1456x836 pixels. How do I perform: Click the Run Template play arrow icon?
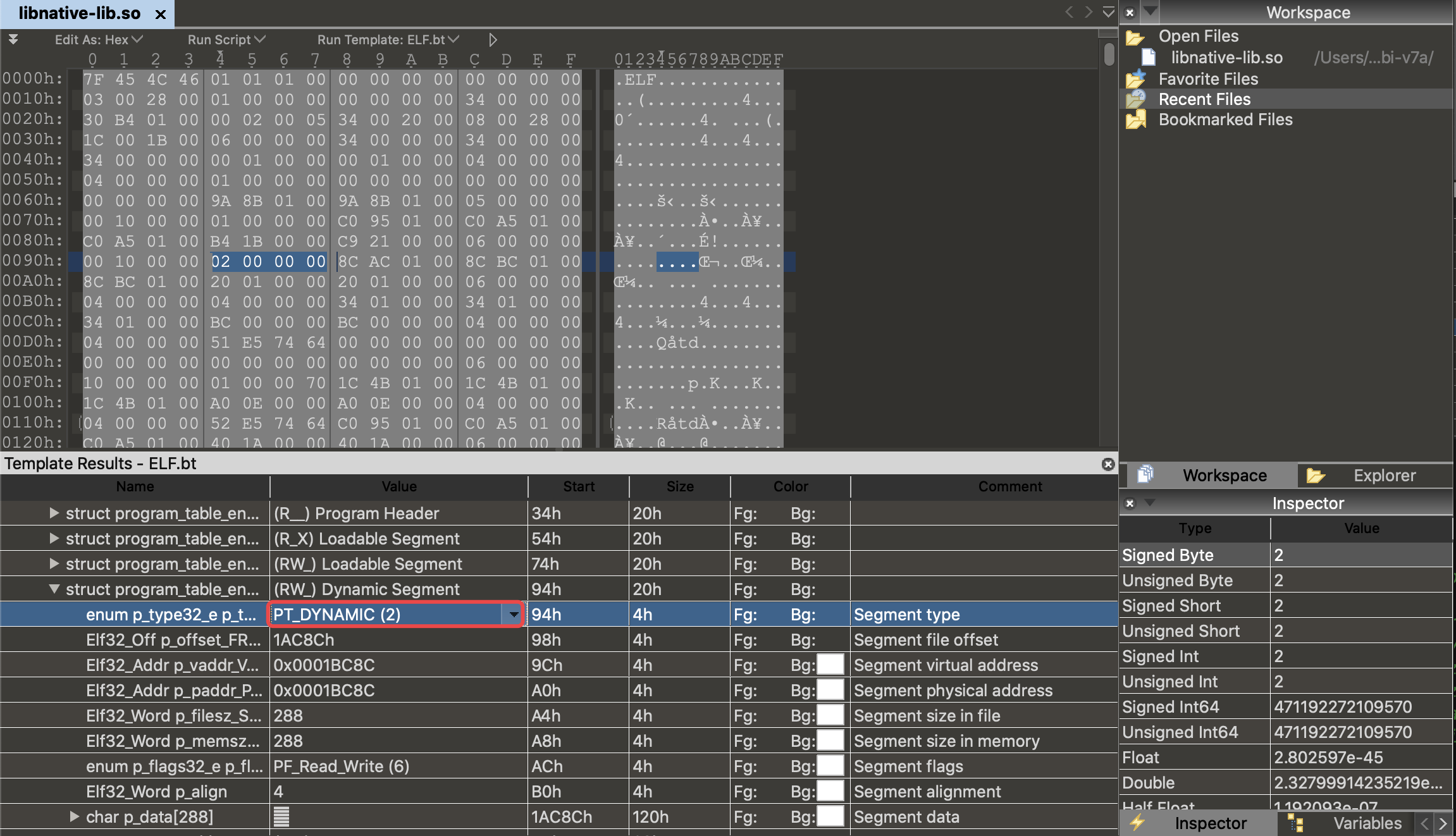point(493,40)
